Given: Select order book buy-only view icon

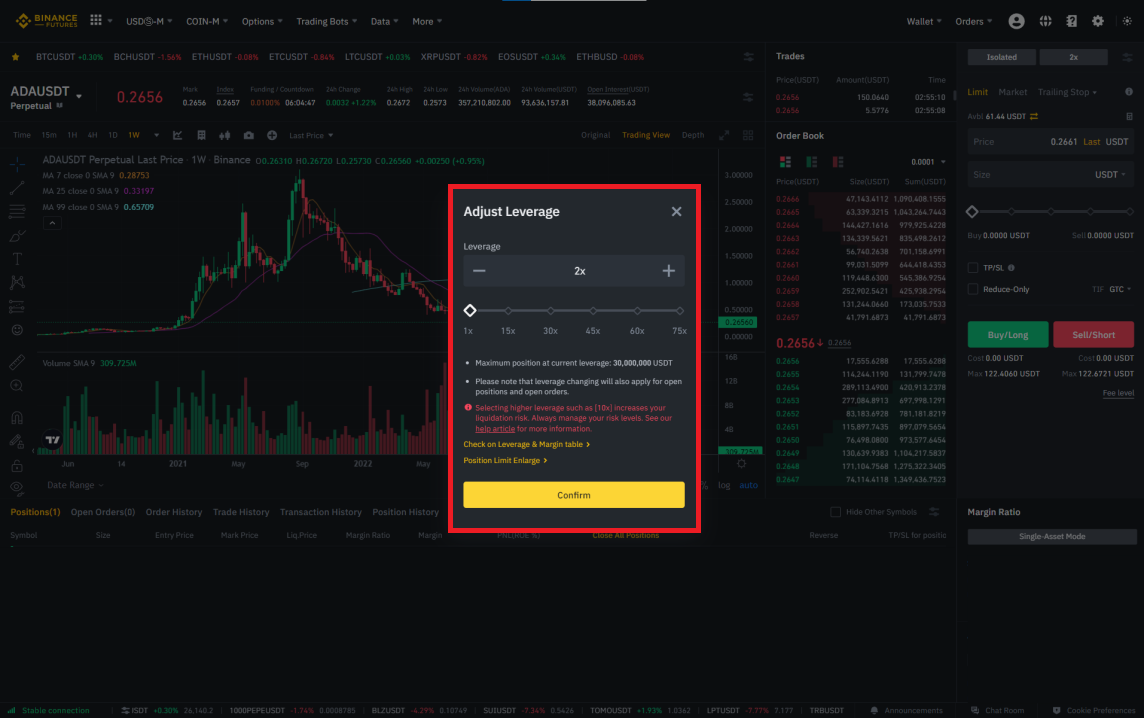Looking at the screenshot, I should (x=811, y=161).
